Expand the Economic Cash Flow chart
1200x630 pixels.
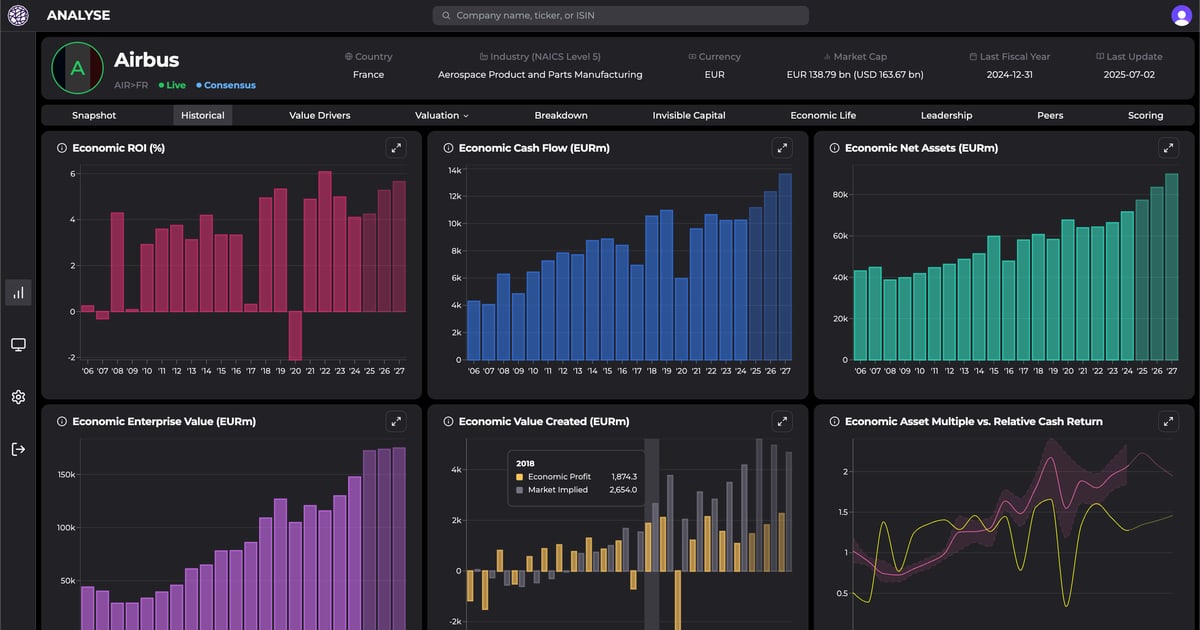[x=782, y=148]
